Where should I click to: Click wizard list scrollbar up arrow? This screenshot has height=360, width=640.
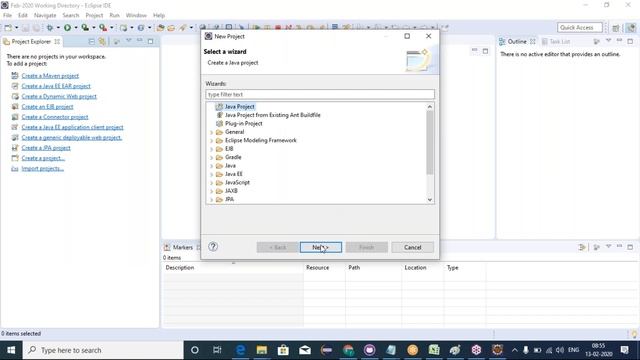[429, 107]
